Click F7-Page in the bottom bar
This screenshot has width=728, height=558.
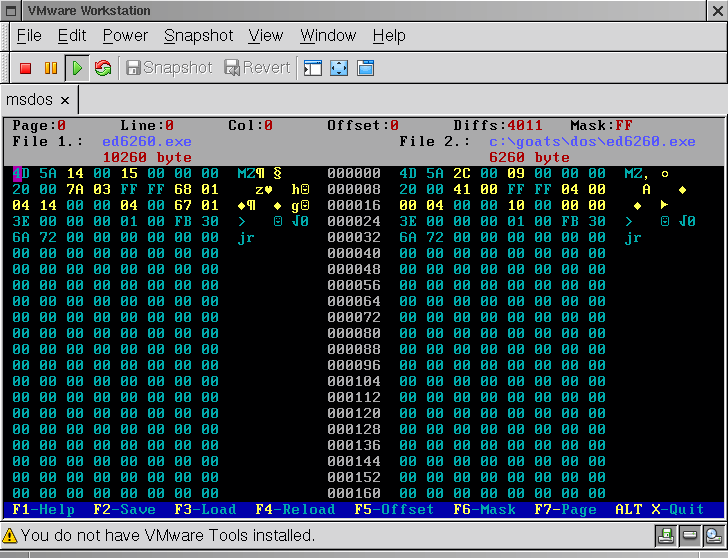pos(565,510)
